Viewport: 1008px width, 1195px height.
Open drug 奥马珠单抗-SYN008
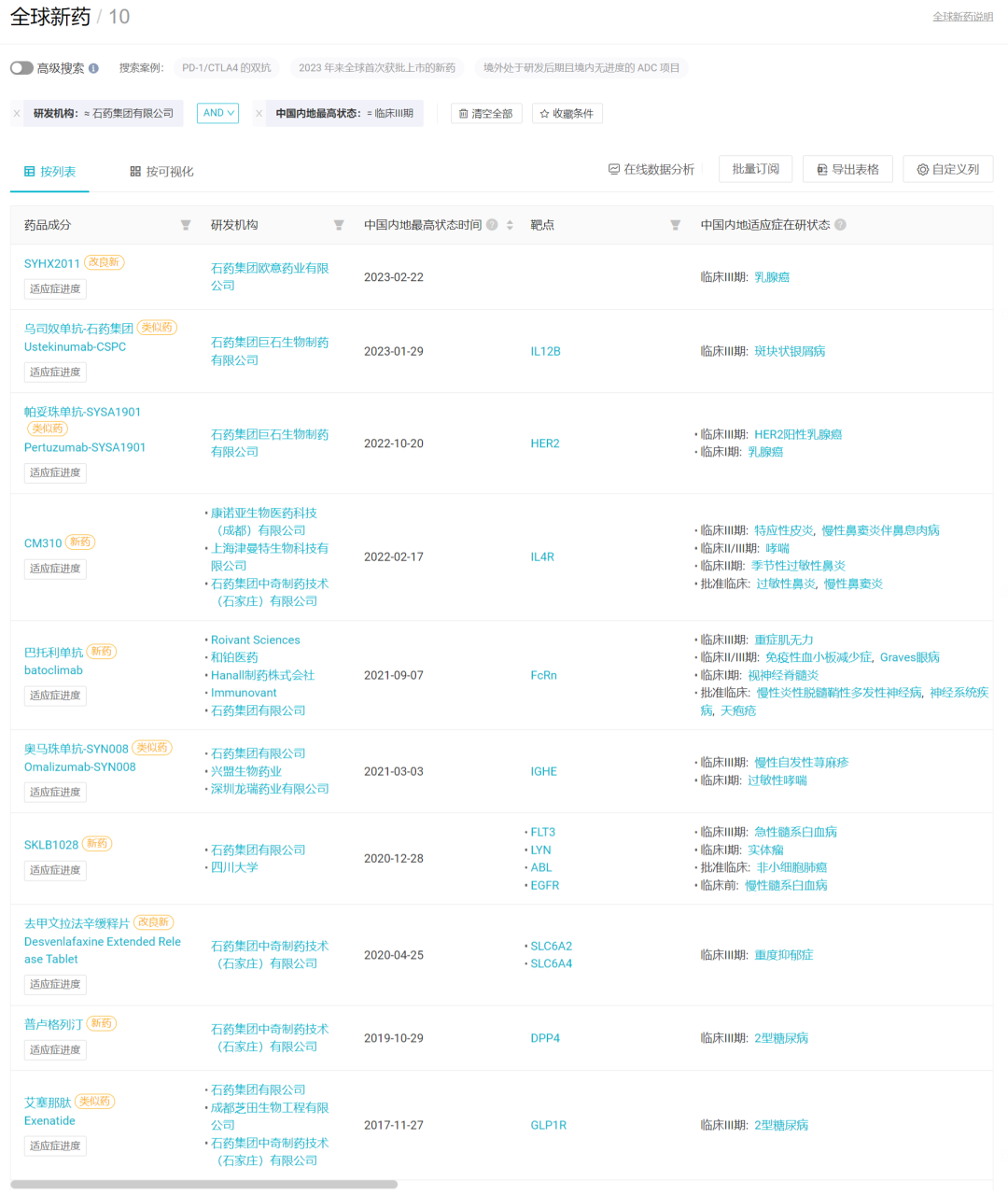coord(77,749)
